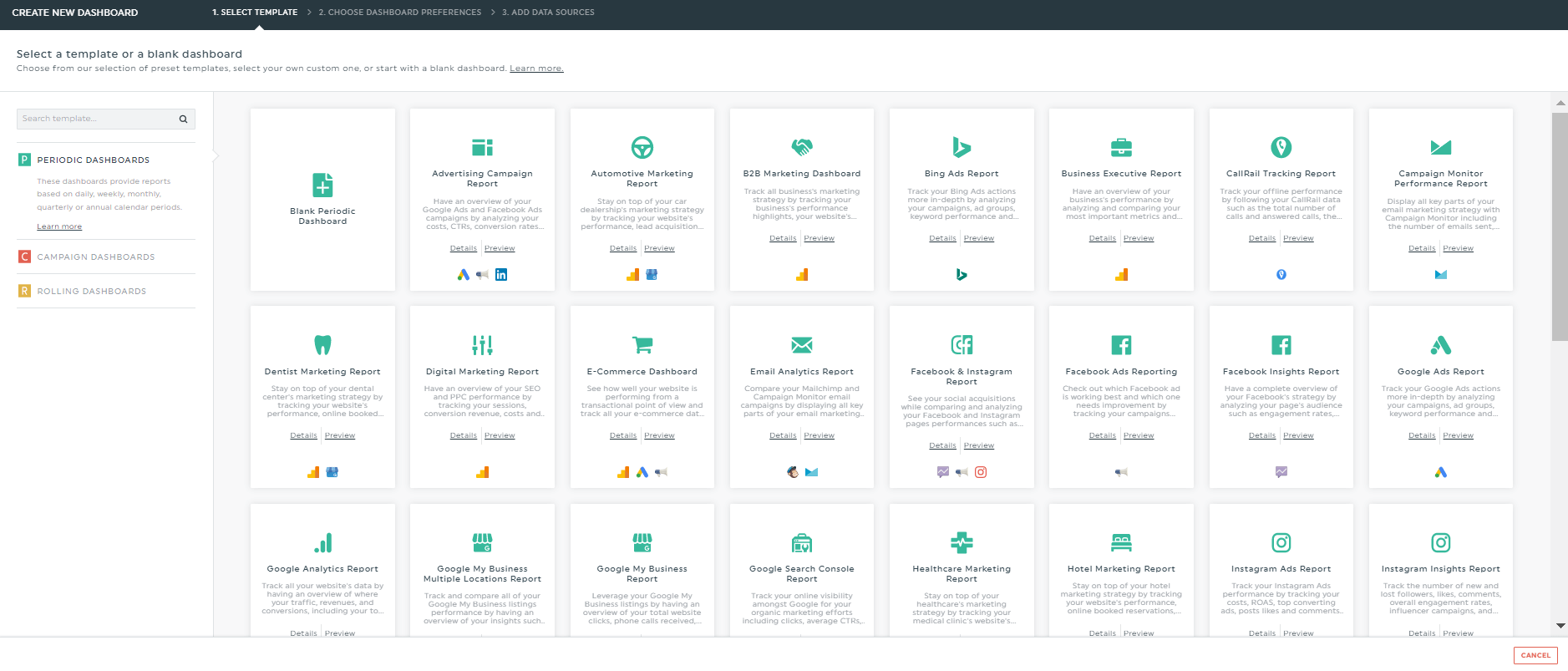The width and height of the screenshot is (1568, 671).
Task: Go to step 3 Add Data Sources
Action: (548, 13)
